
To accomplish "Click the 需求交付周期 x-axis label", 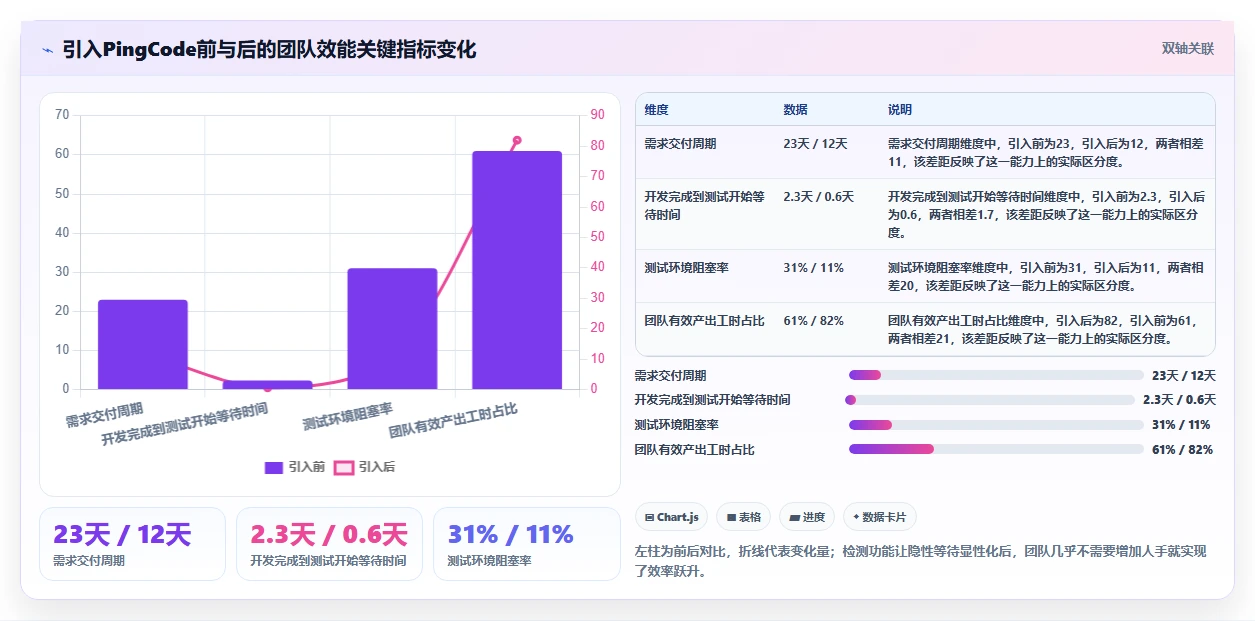I will (104, 414).
